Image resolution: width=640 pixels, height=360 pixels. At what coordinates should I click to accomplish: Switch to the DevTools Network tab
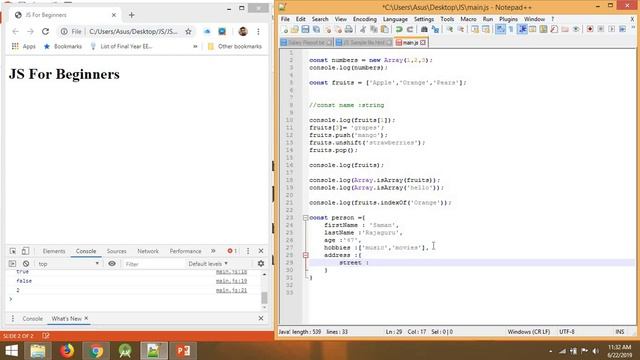click(148, 251)
